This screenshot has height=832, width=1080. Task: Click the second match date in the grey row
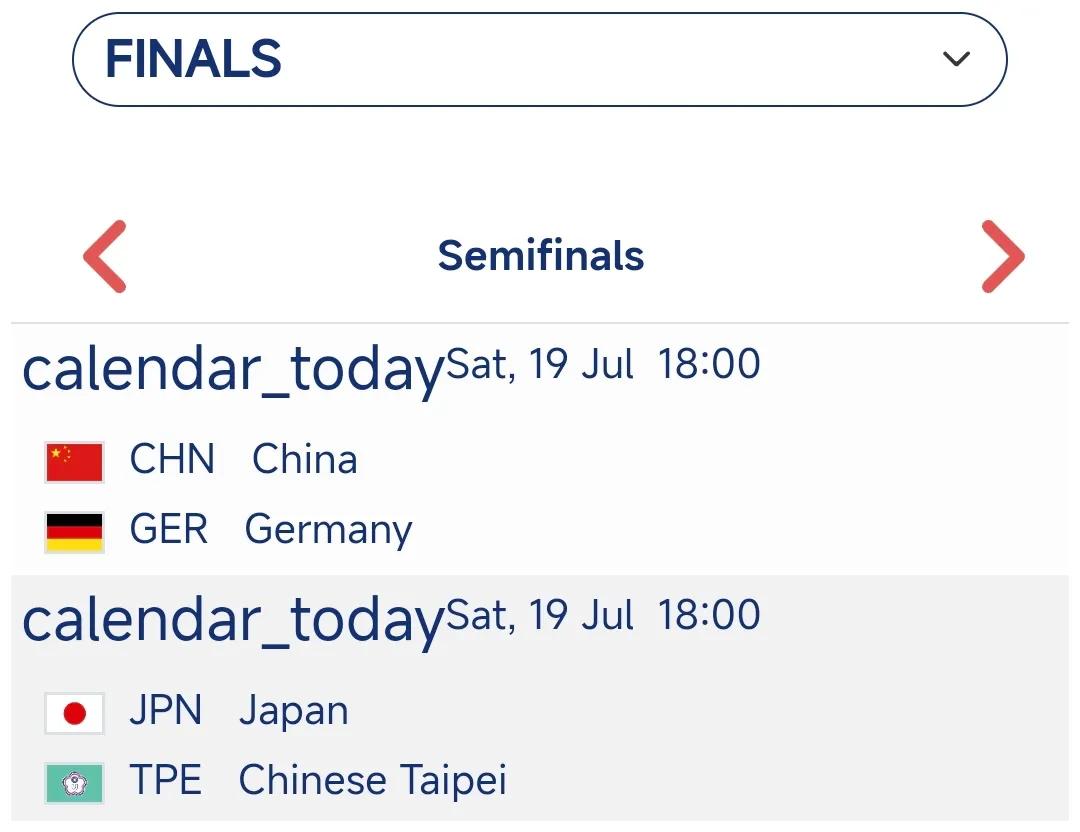(x=603, y=615)
